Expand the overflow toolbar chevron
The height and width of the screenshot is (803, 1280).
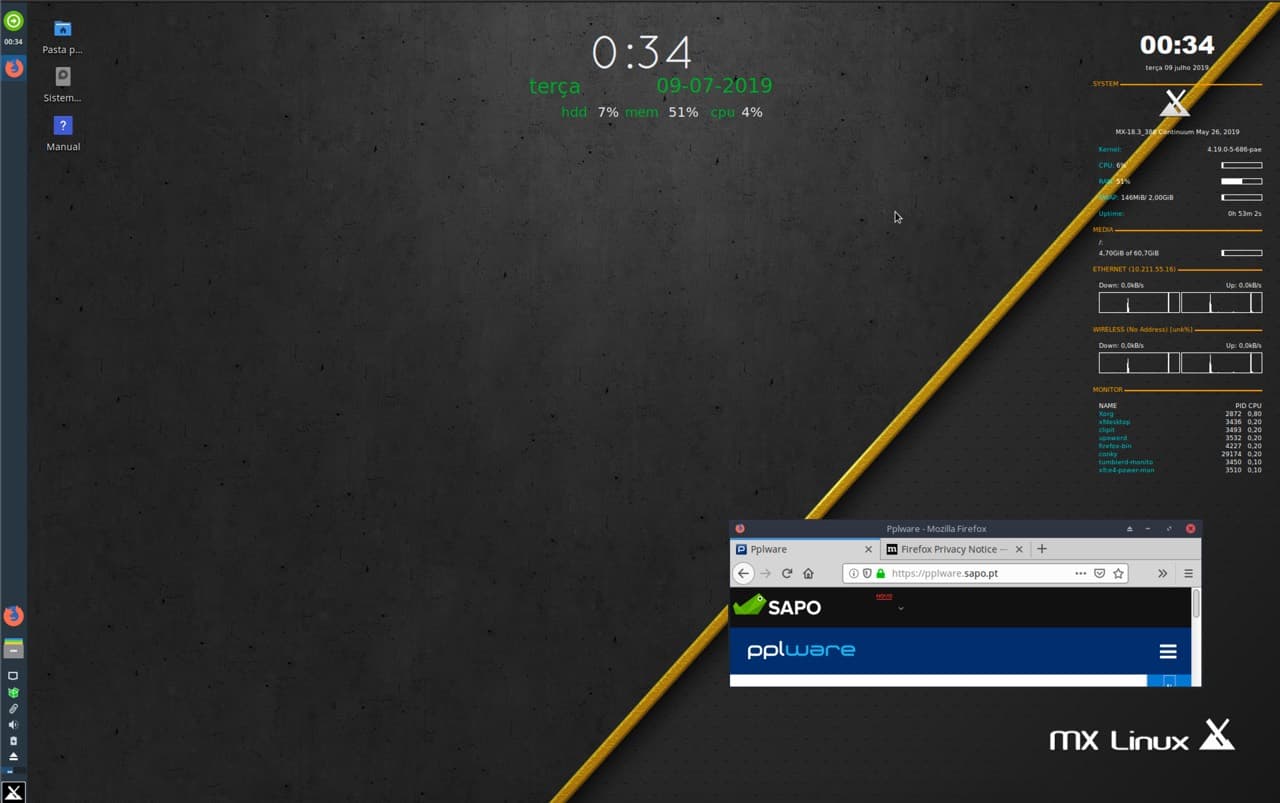[x=1162, y=573]
